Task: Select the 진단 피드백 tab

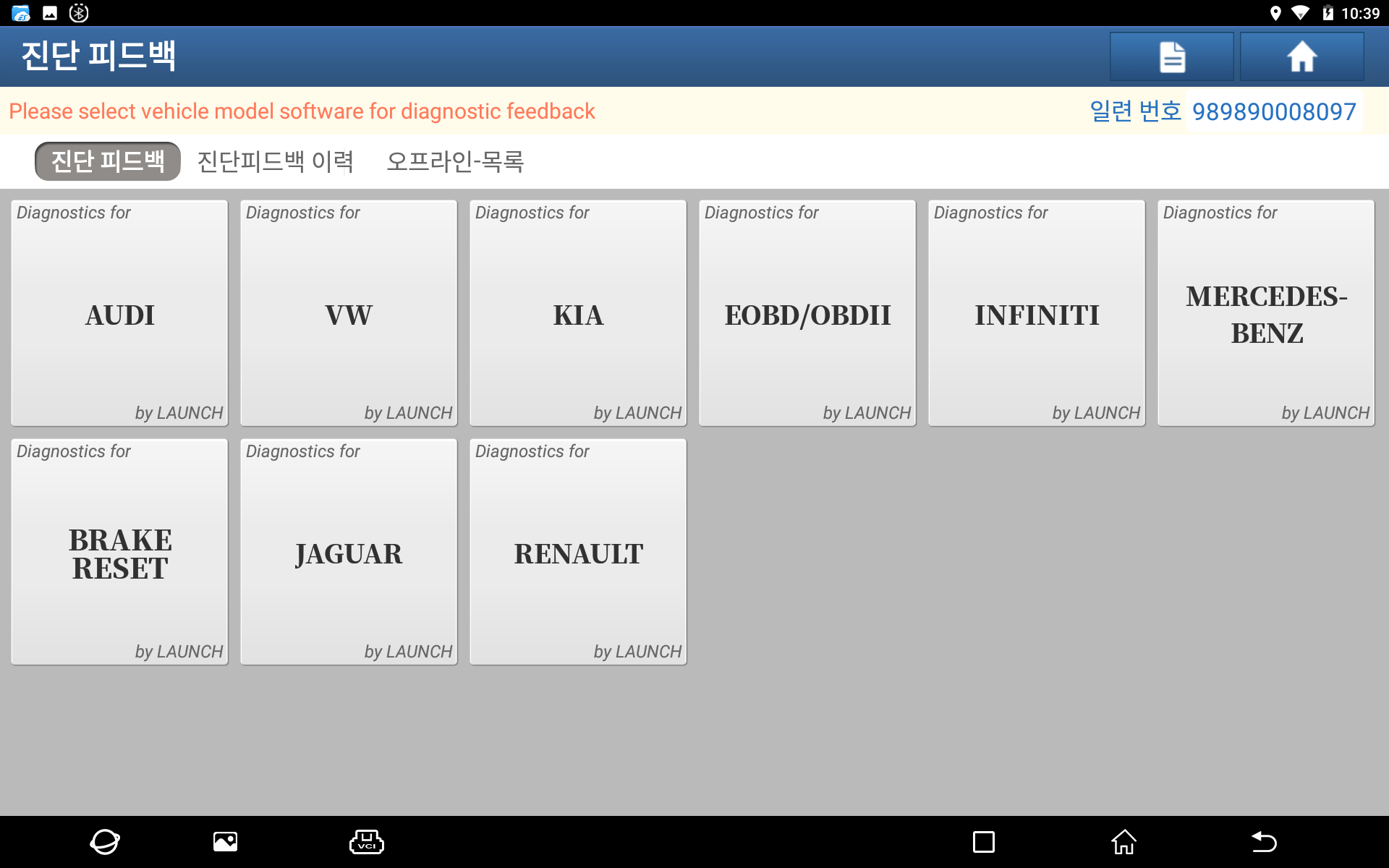Action: click(x=108, y=161)
